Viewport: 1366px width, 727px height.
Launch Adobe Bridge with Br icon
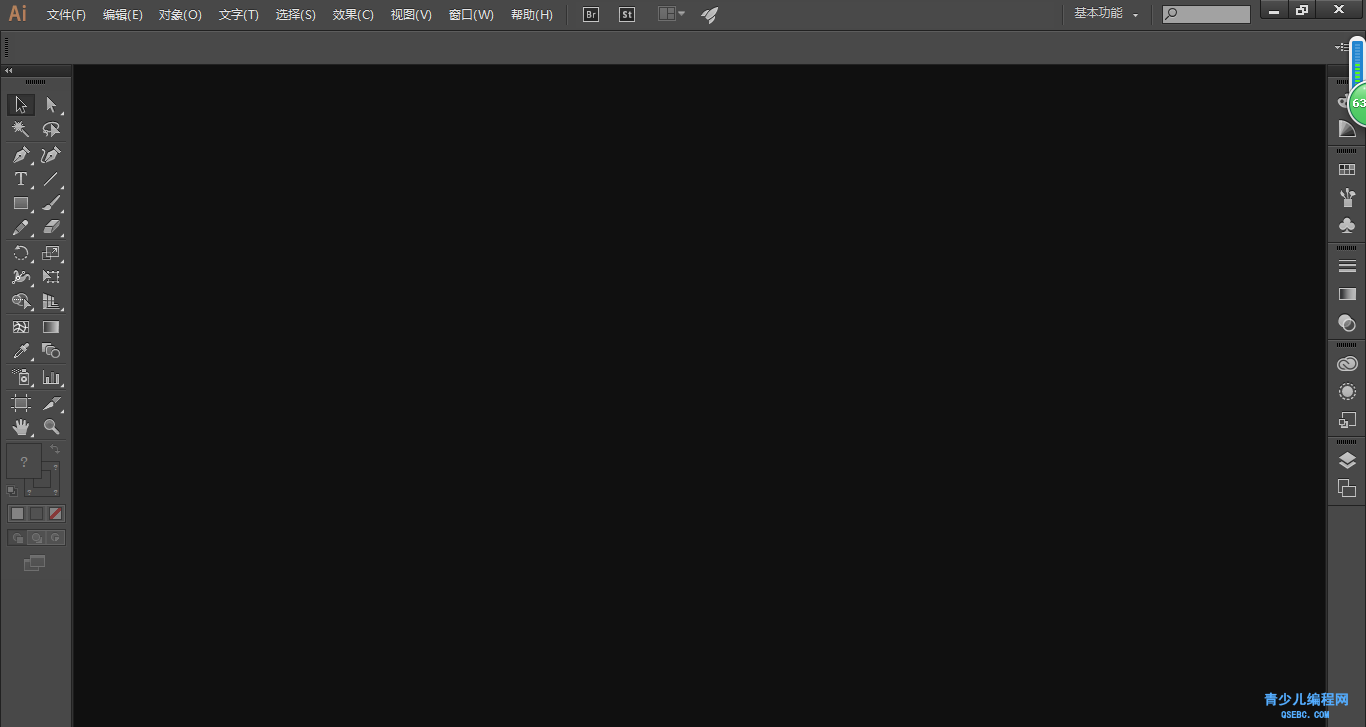coord(591,15)
